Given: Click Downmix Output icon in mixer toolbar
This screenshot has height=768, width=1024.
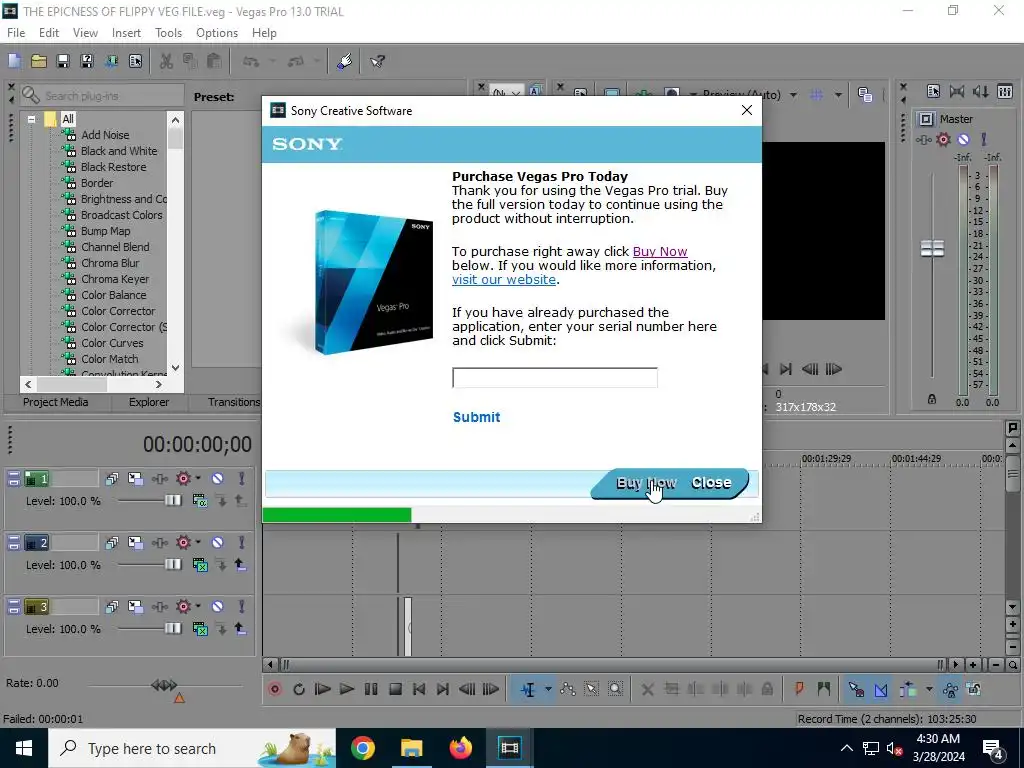Looking at the screenshot, I should pos(957,91).
